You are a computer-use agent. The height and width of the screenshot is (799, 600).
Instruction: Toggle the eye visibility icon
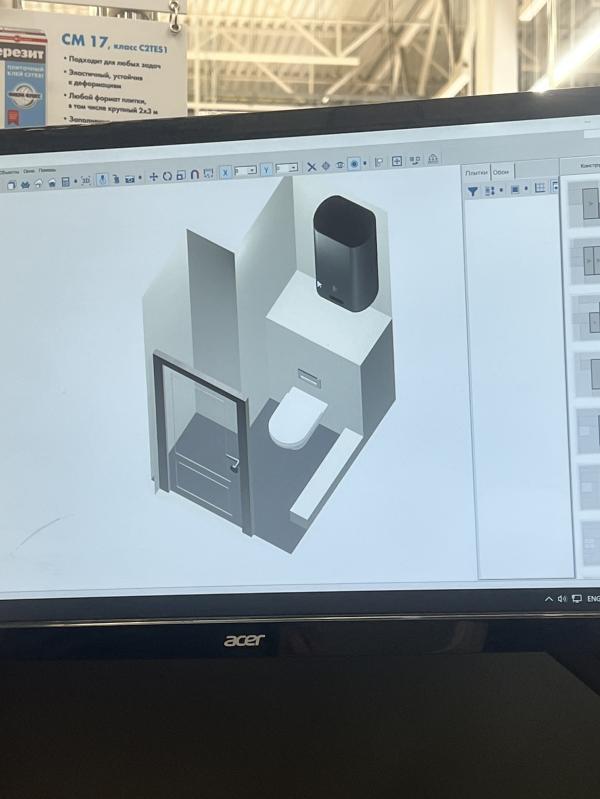coord(340,165)
